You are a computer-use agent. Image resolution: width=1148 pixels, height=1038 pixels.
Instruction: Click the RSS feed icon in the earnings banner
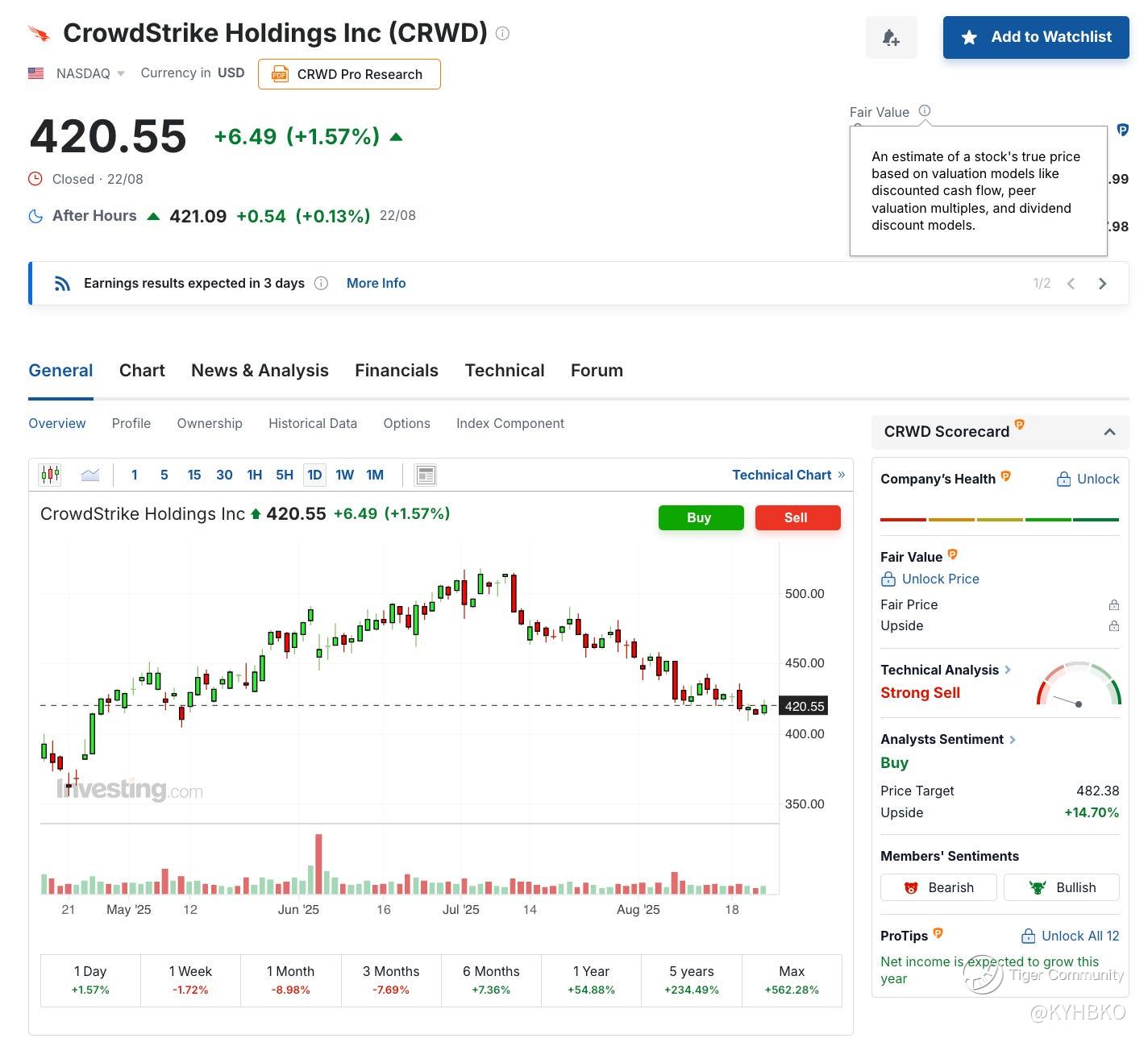pyautogui.click(x=62, y=283)
